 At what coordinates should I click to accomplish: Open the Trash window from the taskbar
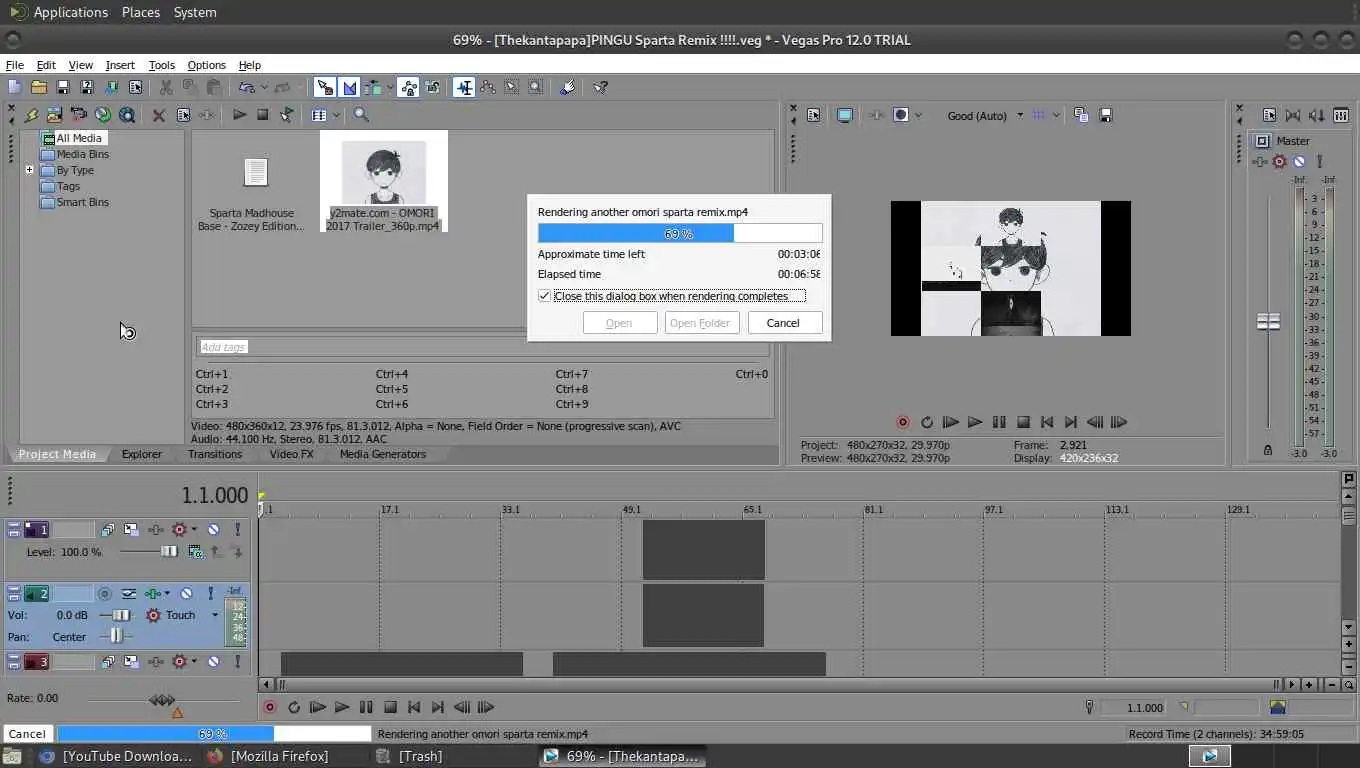(x=409, y=756)
